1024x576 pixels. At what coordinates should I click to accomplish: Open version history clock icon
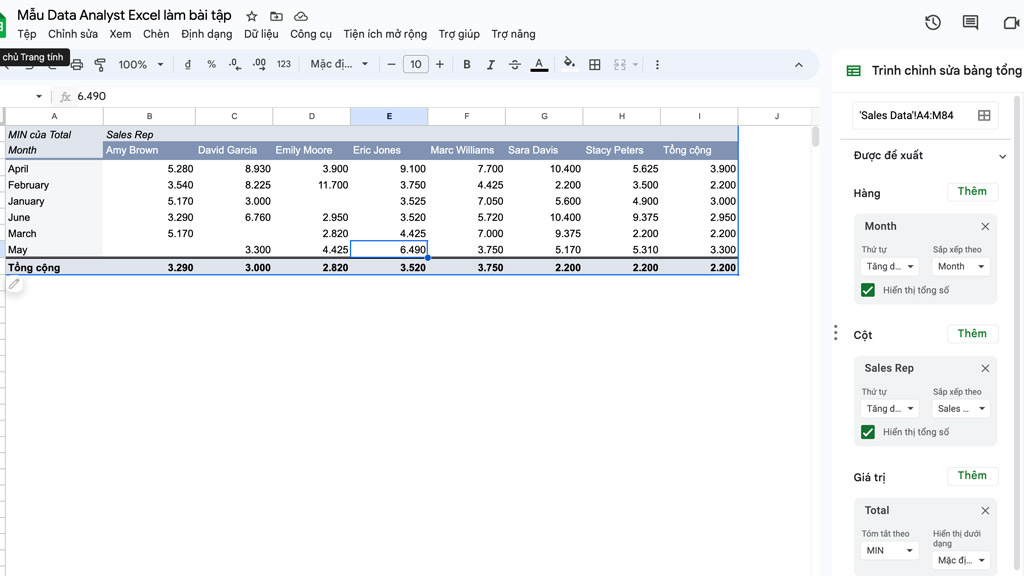coord(933,23)
